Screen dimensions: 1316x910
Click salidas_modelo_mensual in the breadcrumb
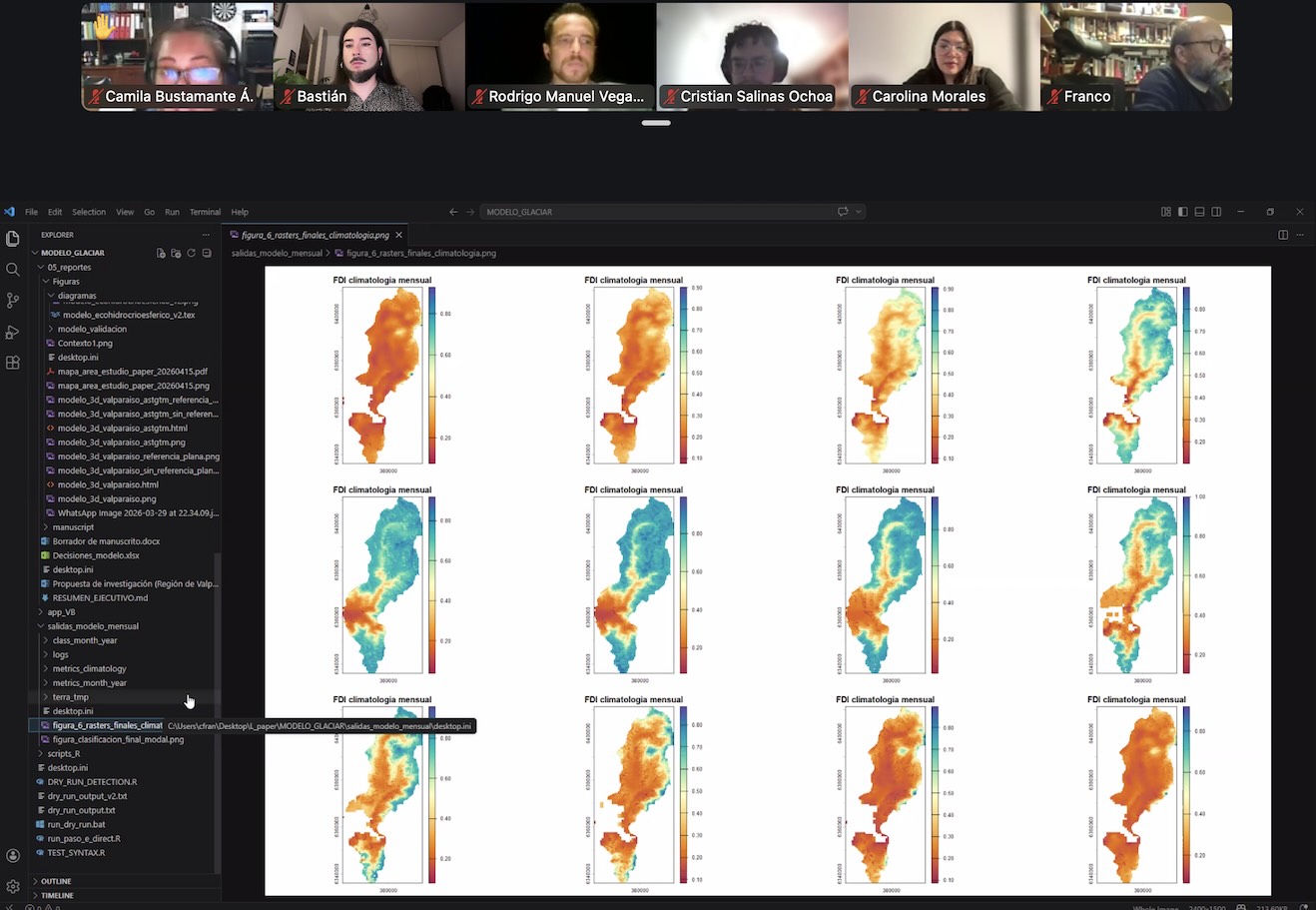point(277,254)
